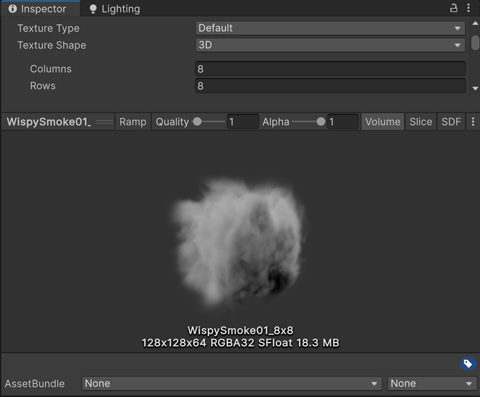480x397 pixels.
Task: Open the Texture Type dropdown
Action: pyautogui.click(x=330, y=28)
